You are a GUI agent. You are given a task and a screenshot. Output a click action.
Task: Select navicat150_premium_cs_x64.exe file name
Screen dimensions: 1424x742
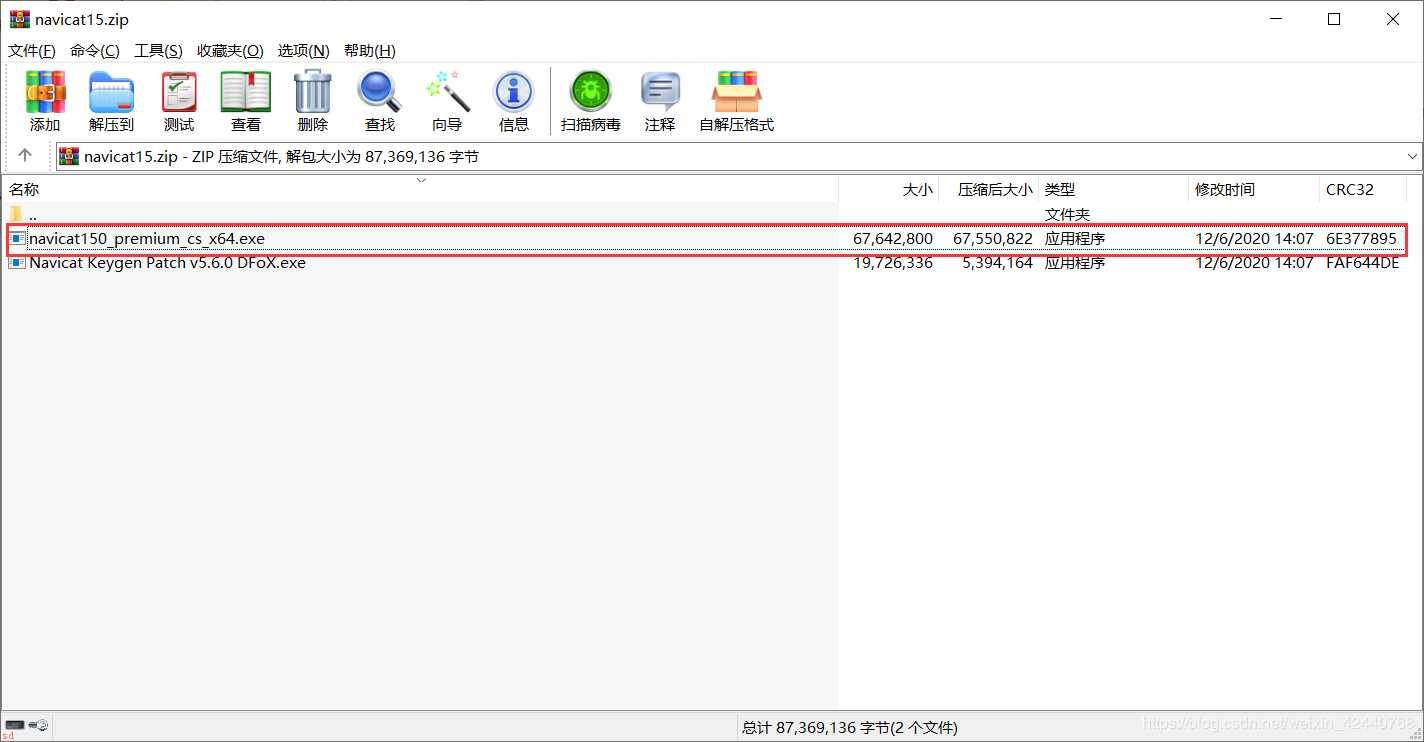click(147, 239)
